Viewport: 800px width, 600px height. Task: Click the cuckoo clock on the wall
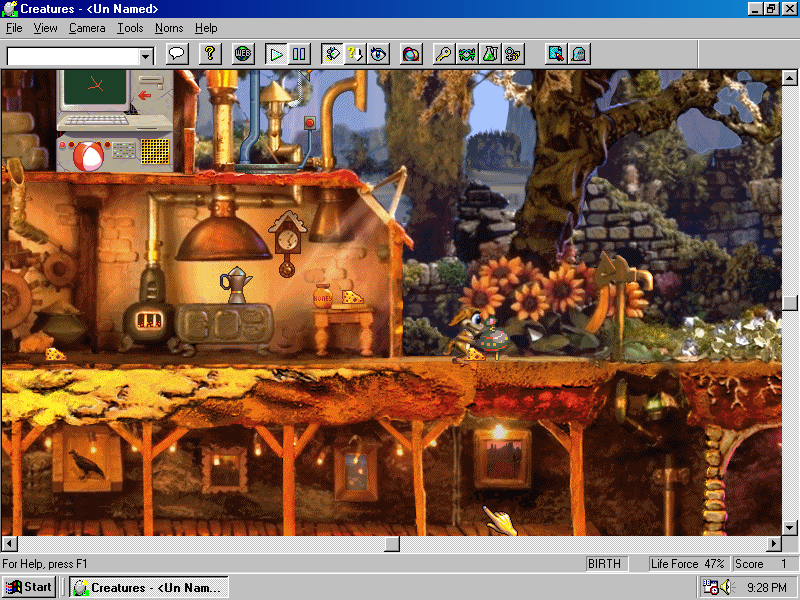click(x=287, y=244)
